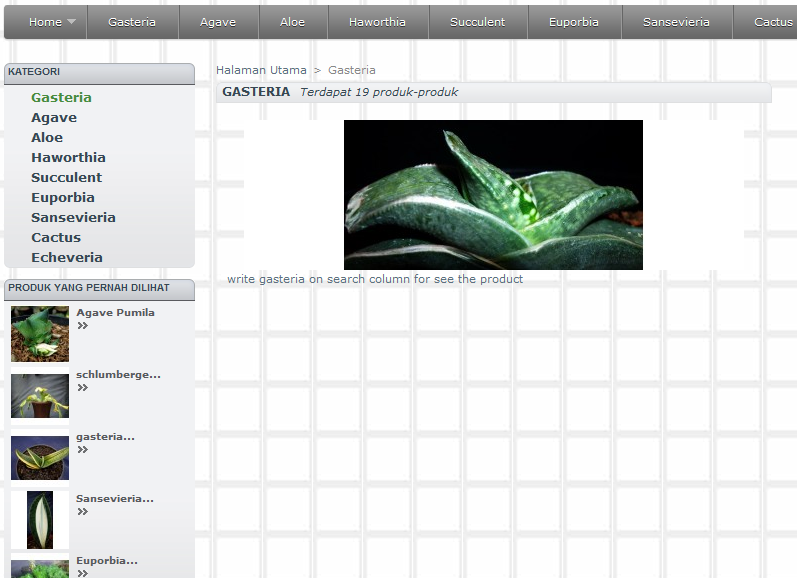
Task: Click double-arrow icon under gasteria...
Action: point(83,449)
